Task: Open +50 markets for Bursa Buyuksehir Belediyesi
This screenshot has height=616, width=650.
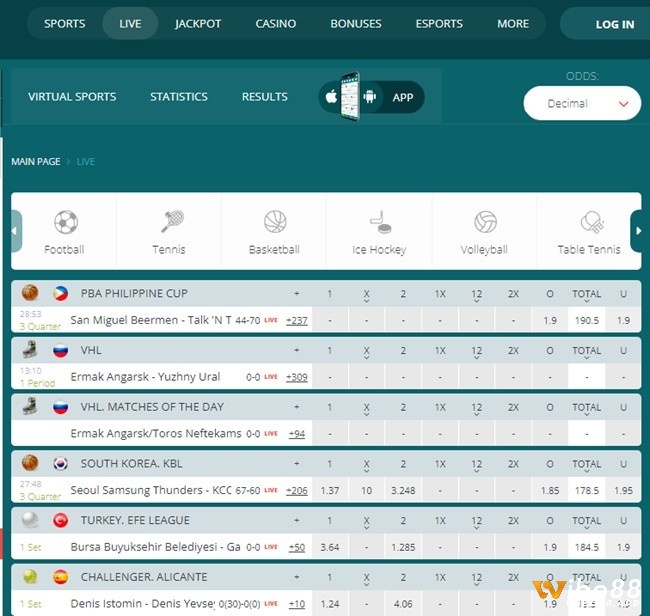Action: [297, 547]
